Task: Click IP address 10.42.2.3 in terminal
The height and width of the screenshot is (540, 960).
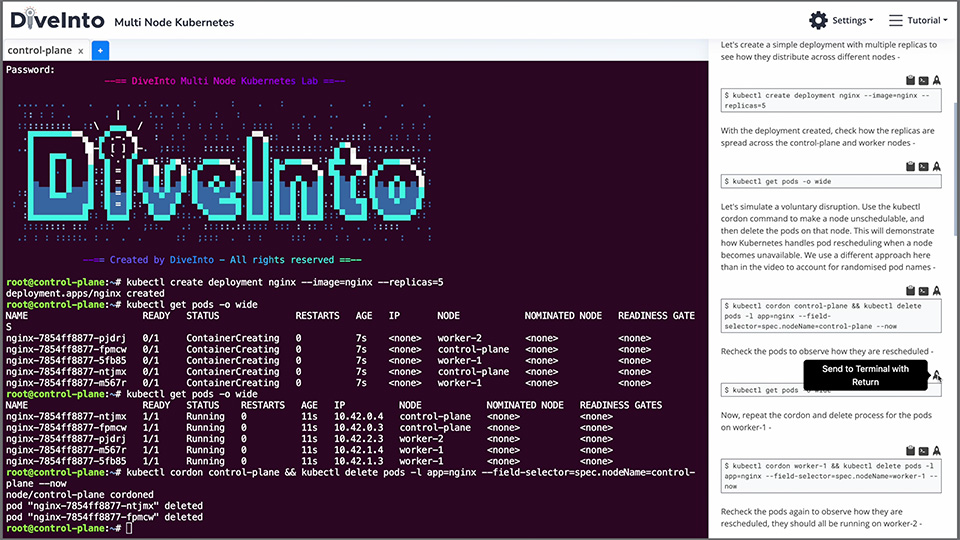Action: coord(359,438)
